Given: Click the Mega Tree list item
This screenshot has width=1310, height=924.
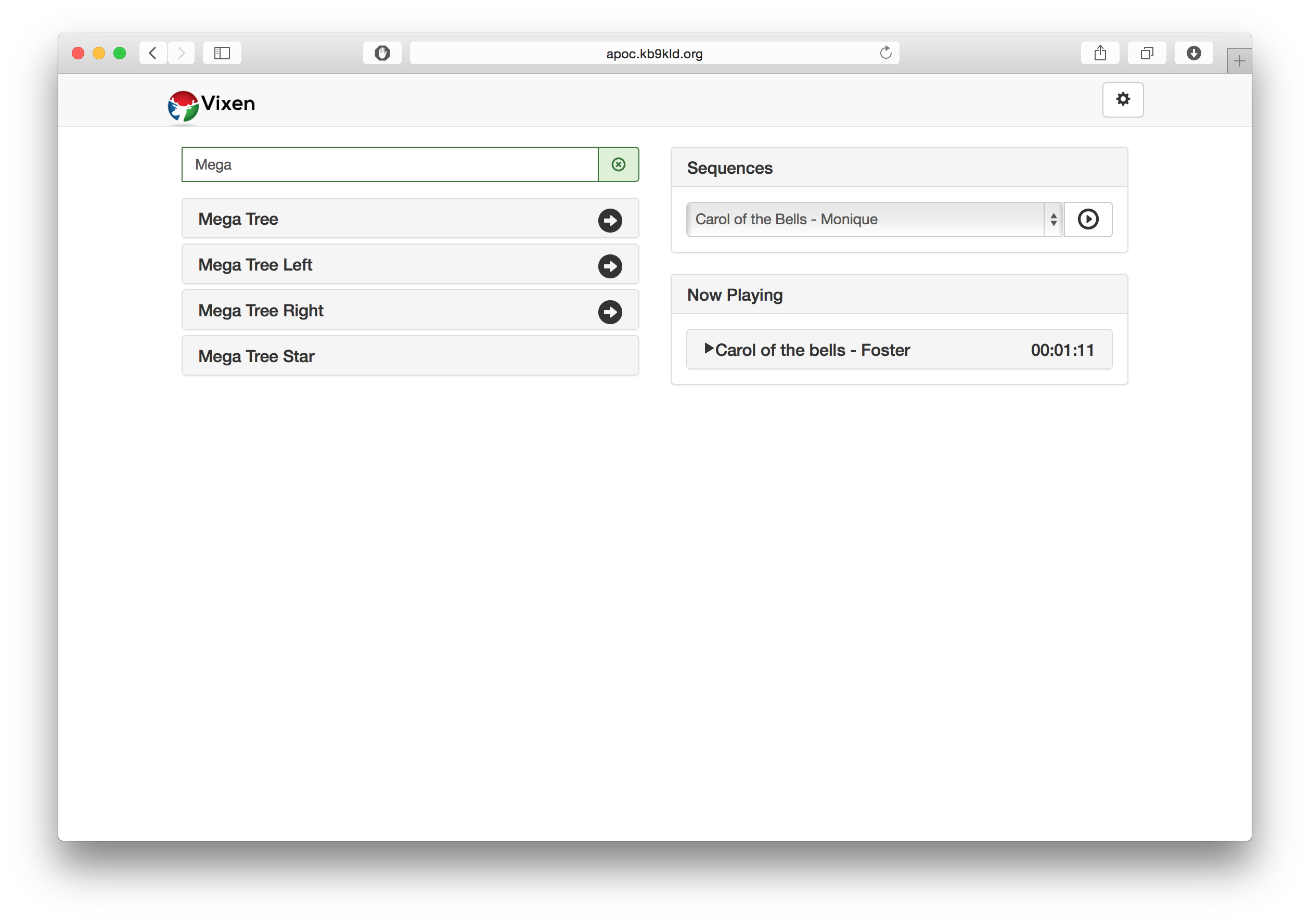Looking at the screenshot, I should pos(410,219).
